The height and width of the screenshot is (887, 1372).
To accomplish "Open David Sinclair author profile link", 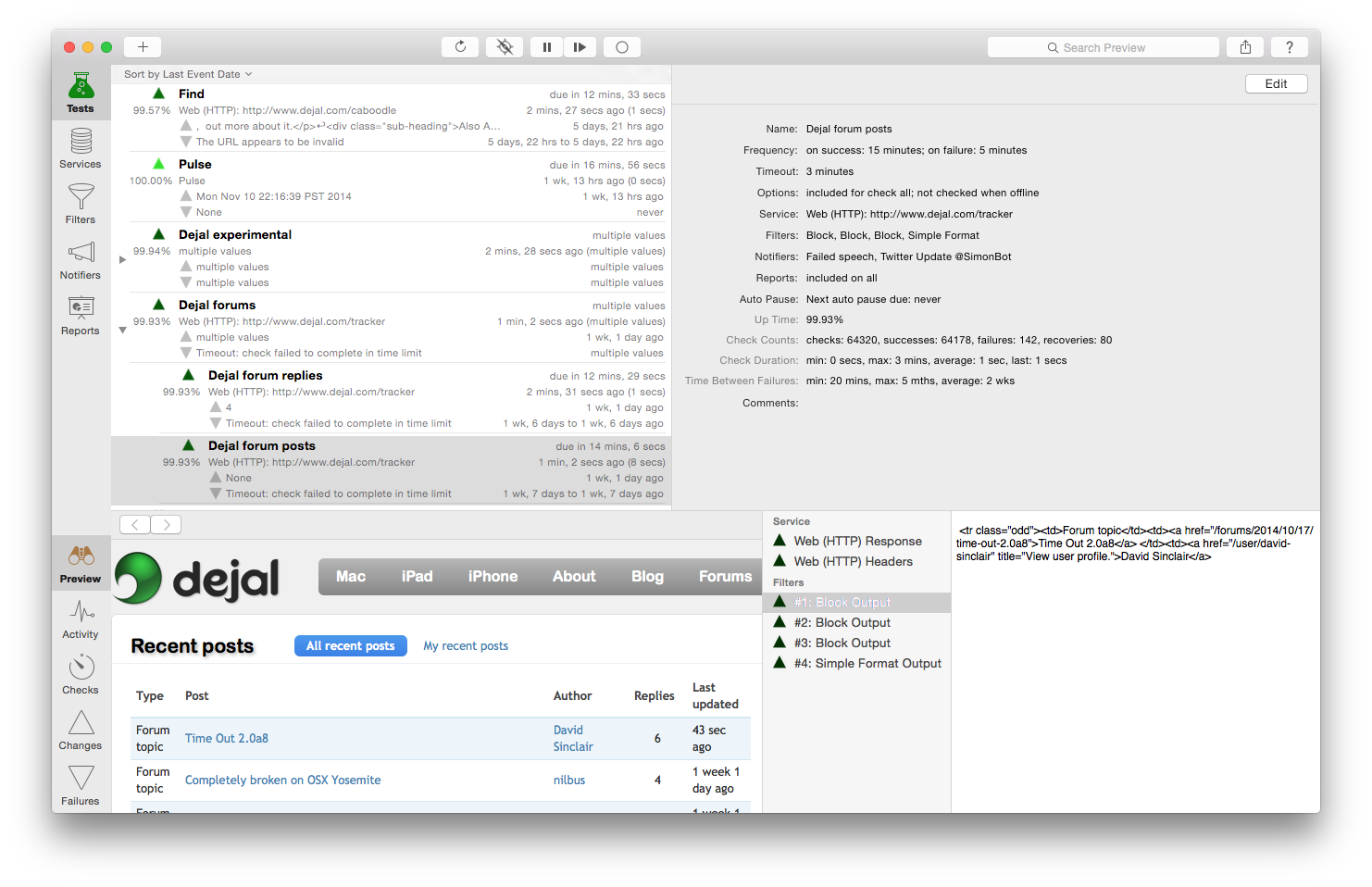I will 573,738.
